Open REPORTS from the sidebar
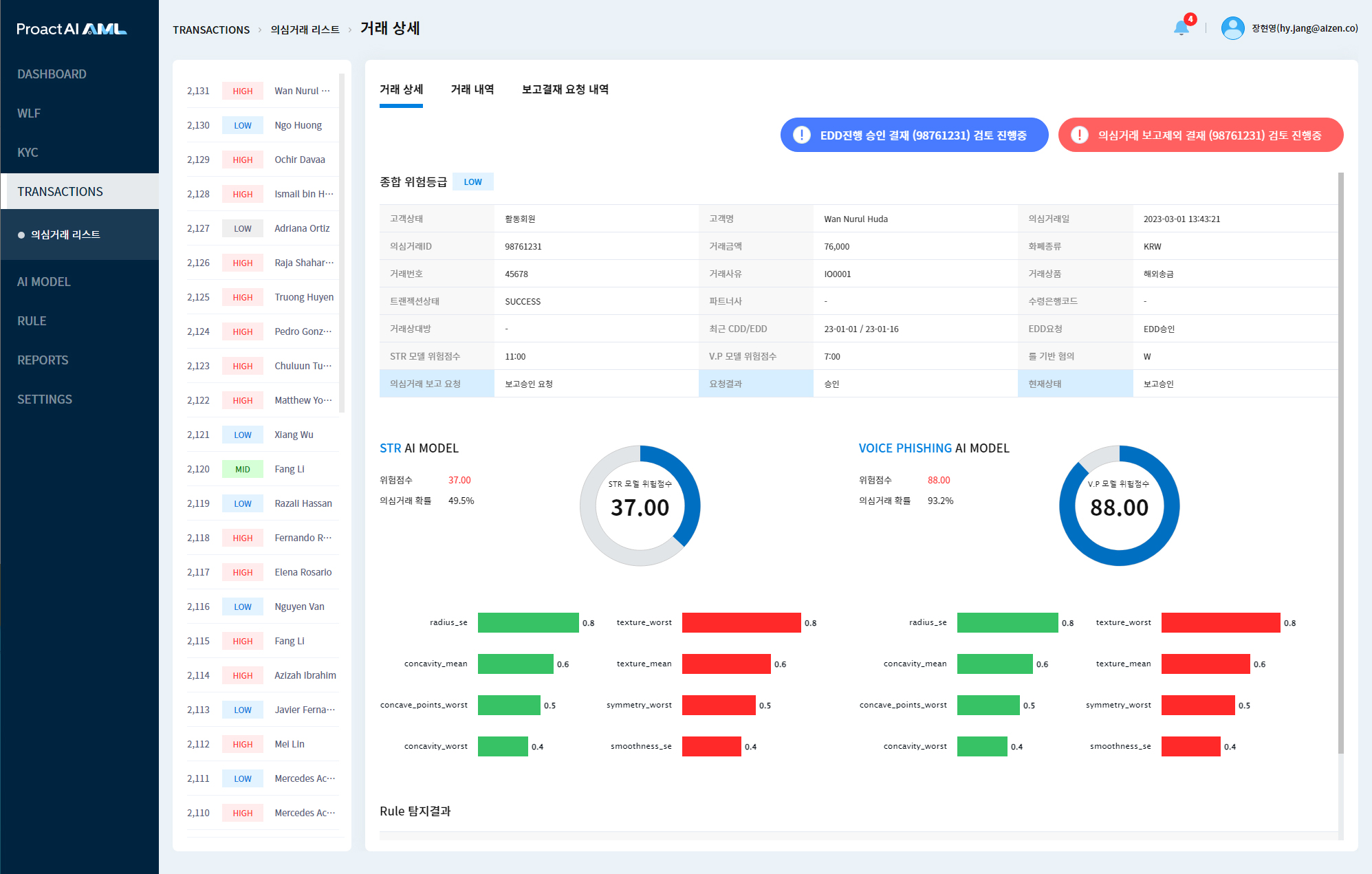 click(x=43, y=360)
